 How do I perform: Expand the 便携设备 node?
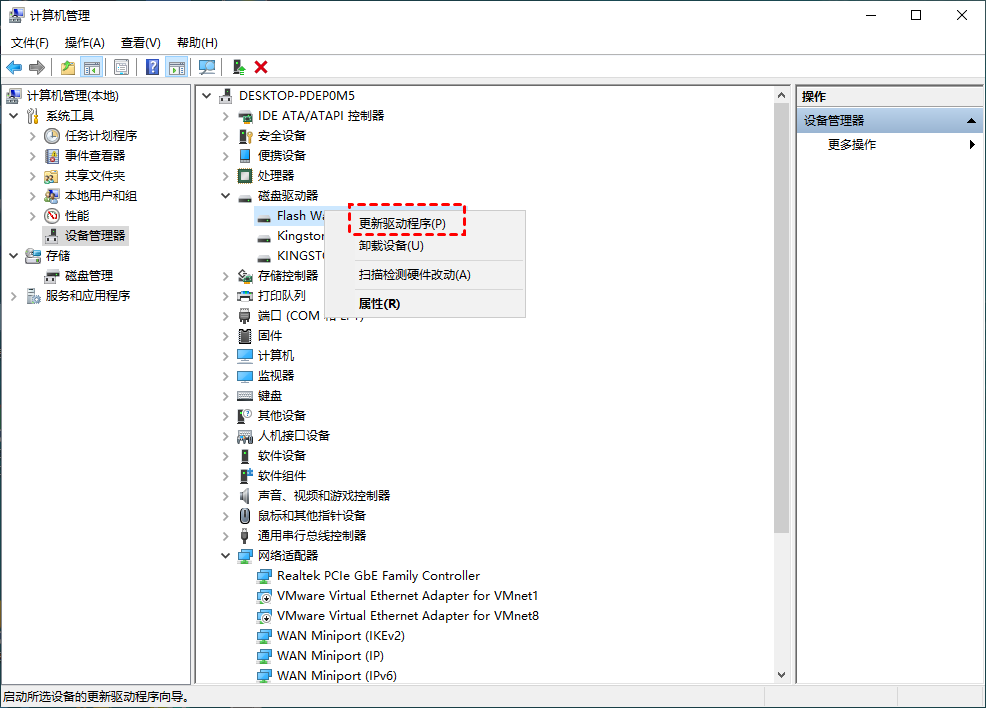pos(225,156)
